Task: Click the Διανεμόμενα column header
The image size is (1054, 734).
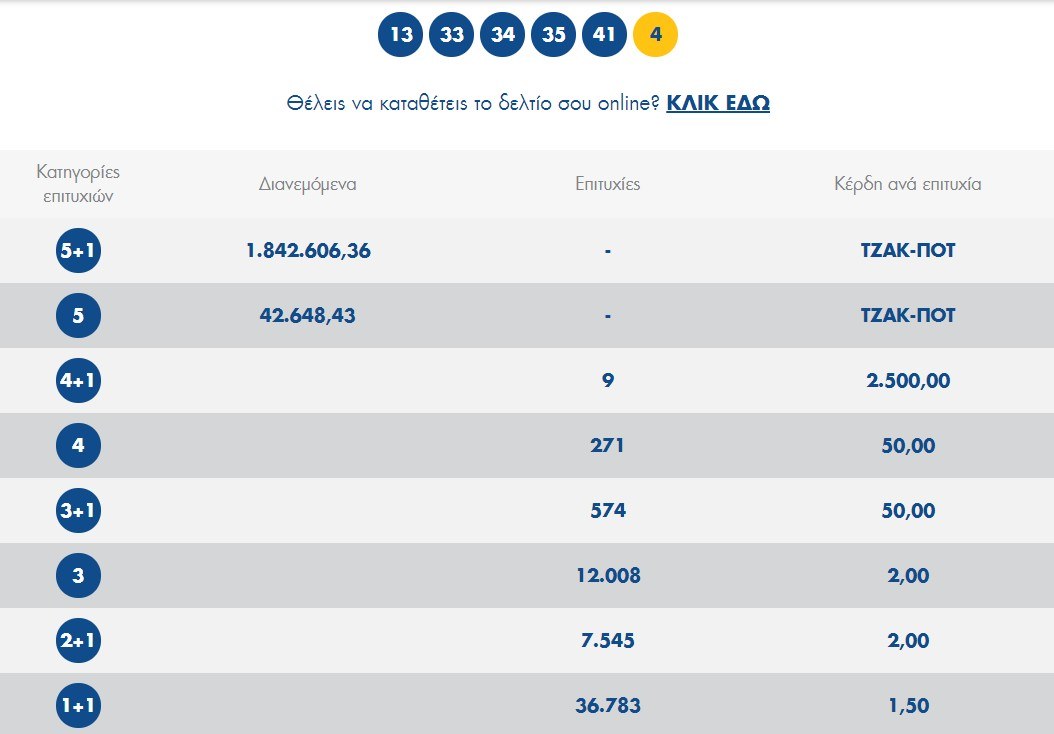Action: coord(308,185)
